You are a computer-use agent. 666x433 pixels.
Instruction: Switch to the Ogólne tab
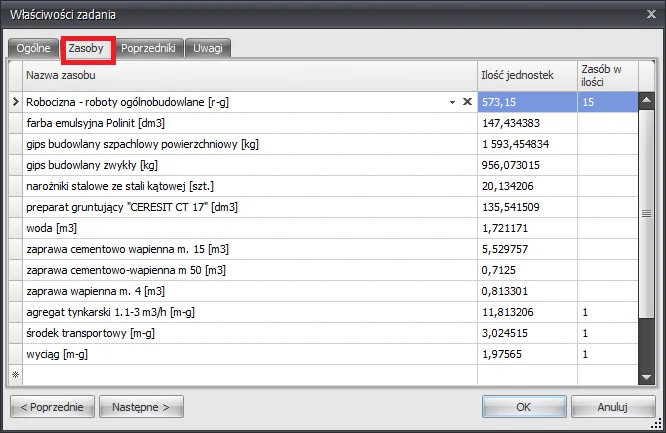(33, 48)
